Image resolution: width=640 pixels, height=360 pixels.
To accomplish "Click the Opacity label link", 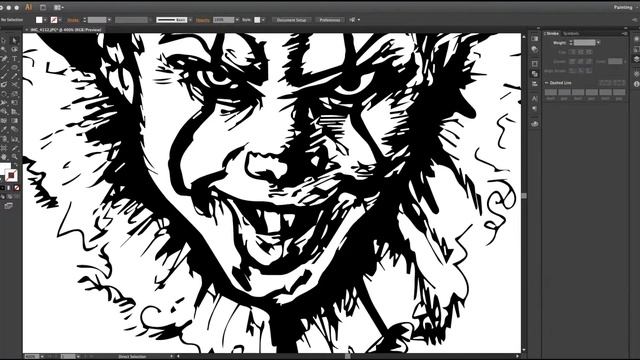I will pos(203,20).
